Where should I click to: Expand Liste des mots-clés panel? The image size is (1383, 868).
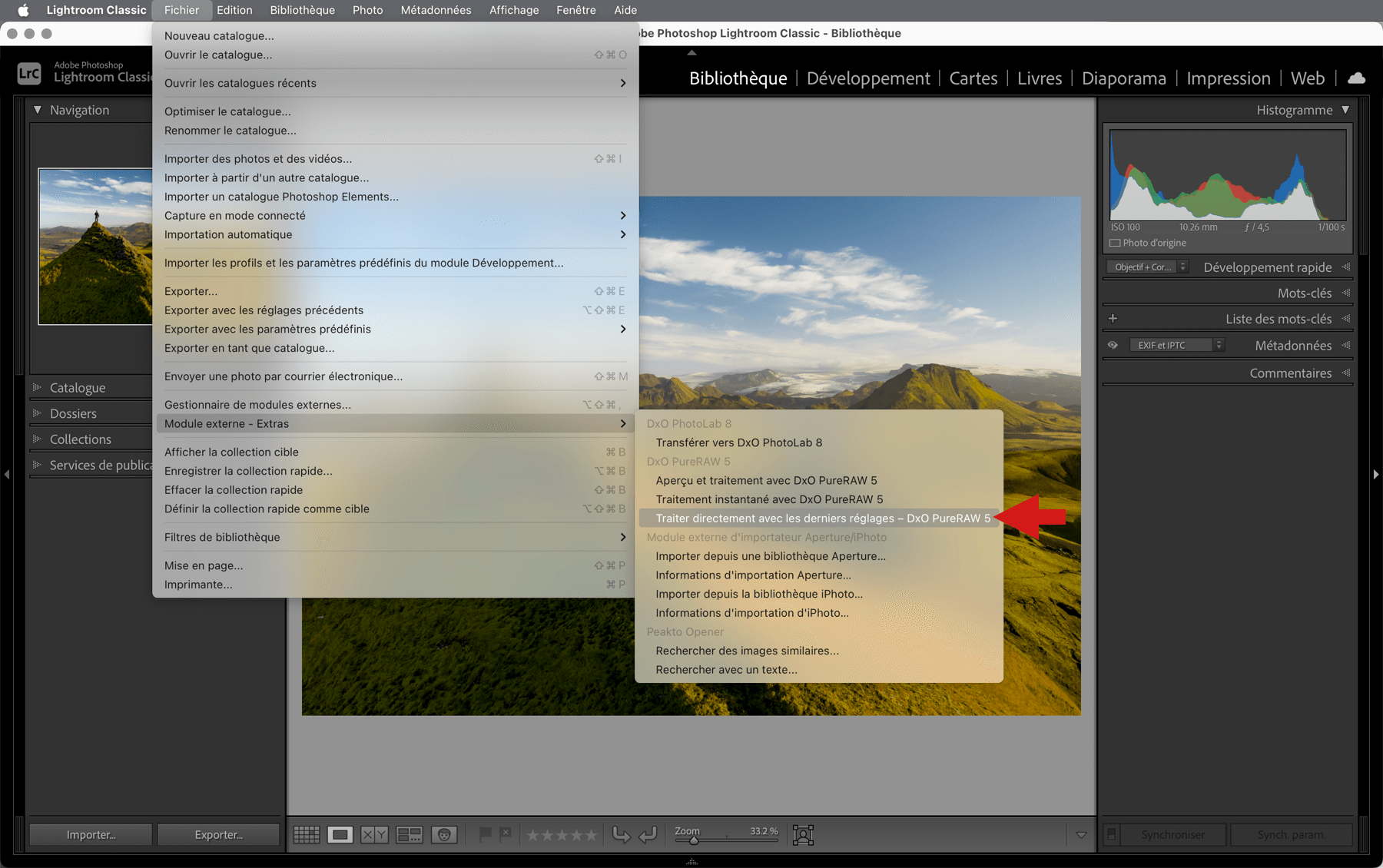(x=1346, y=318)
